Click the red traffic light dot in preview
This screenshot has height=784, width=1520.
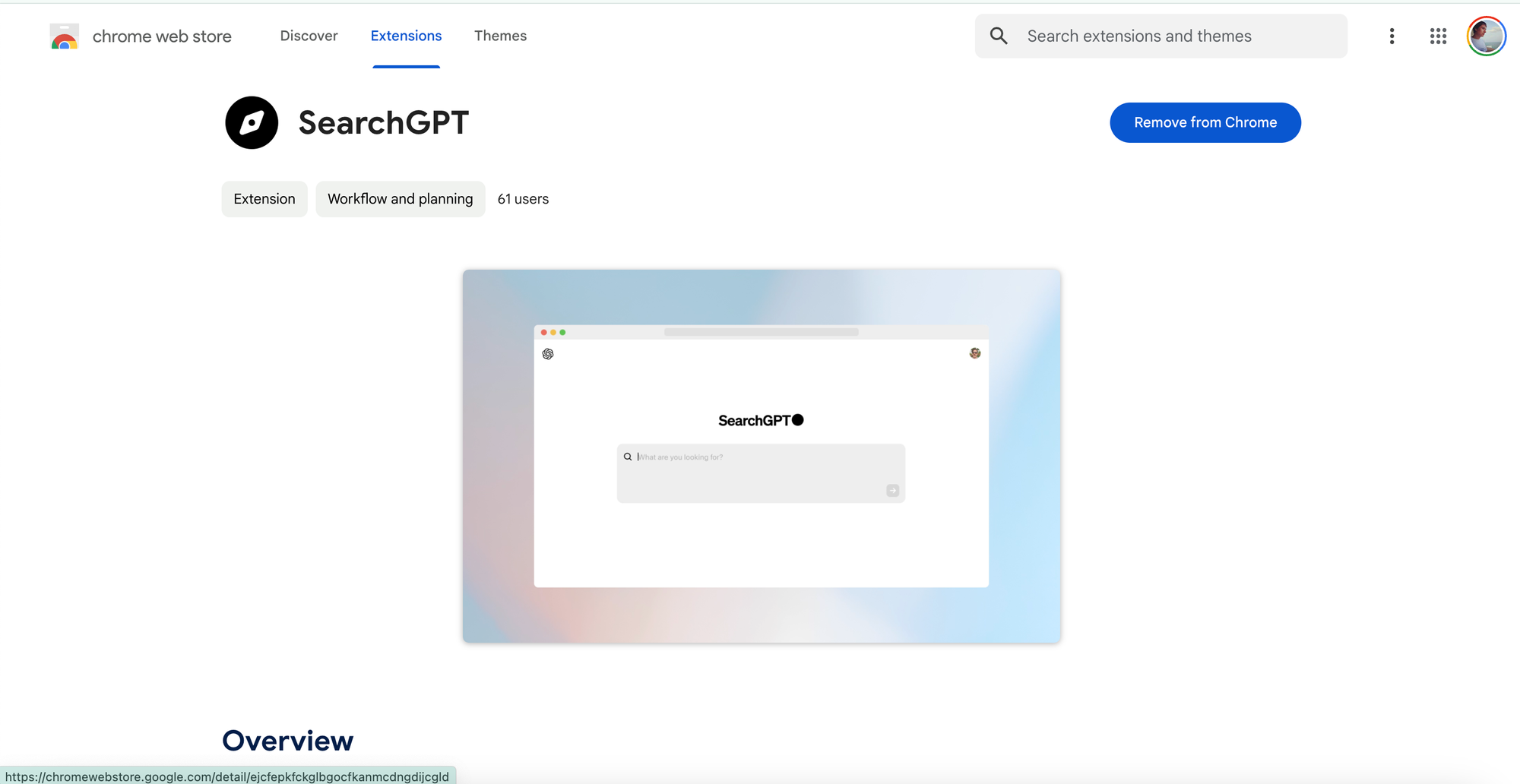tap(543, 332)
